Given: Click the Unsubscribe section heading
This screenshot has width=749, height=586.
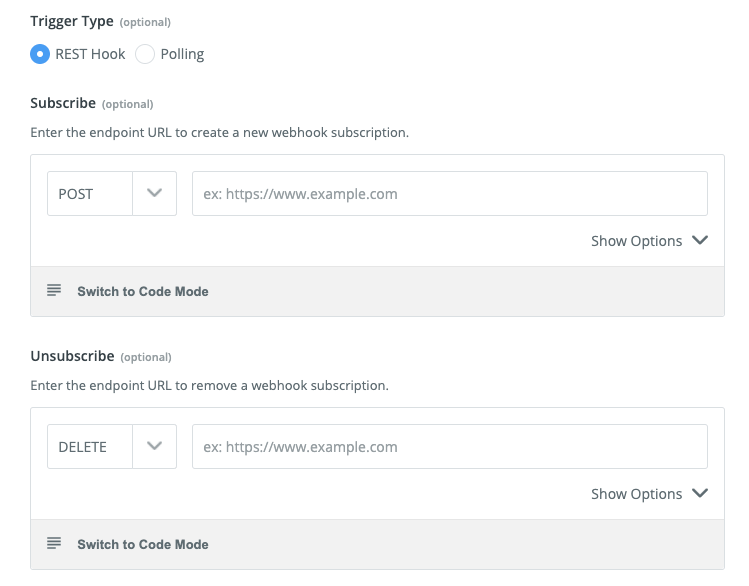Looking at the screenshot, I should [x=72, y=356].
